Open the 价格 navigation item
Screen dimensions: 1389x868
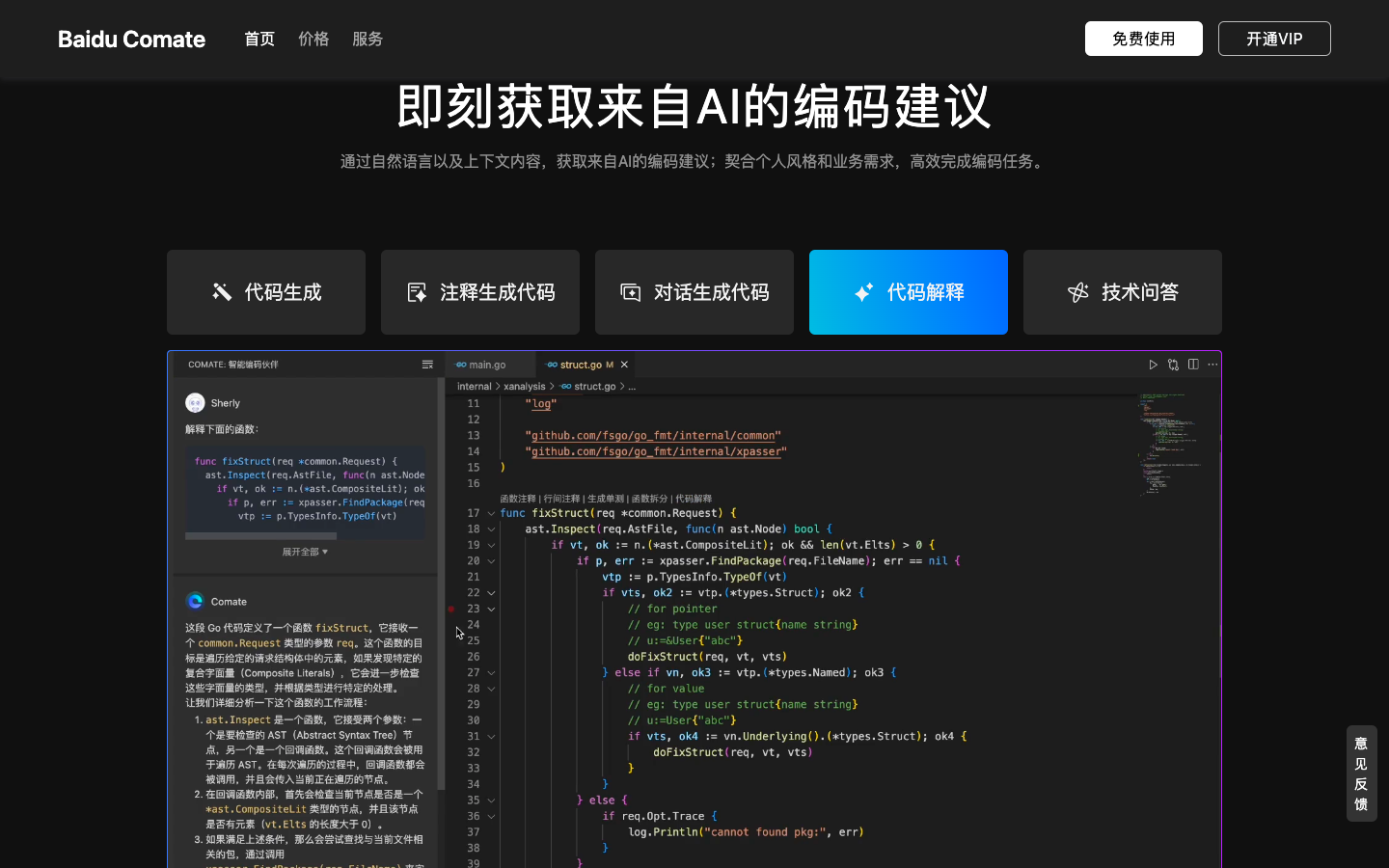click(x=313, y=39)
